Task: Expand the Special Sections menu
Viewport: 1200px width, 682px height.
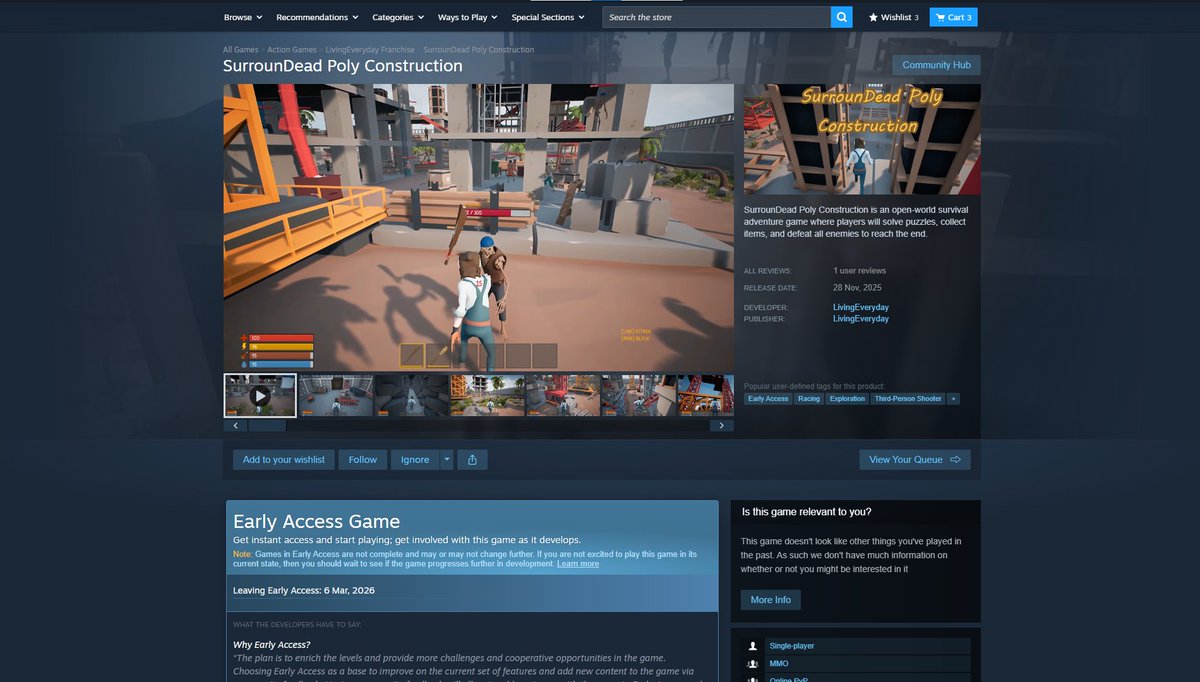Action: [548, 17]
